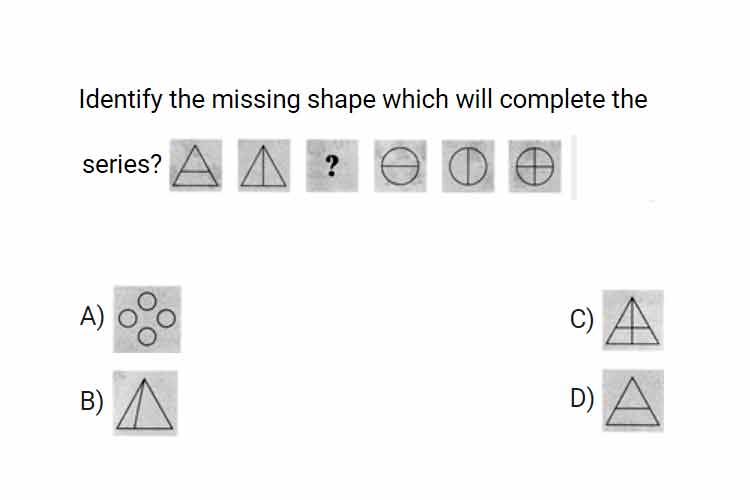Click the bottommost circle in option A
This screenshot has height=500, width=750.
pyautogui.click(x=147, y=336)
